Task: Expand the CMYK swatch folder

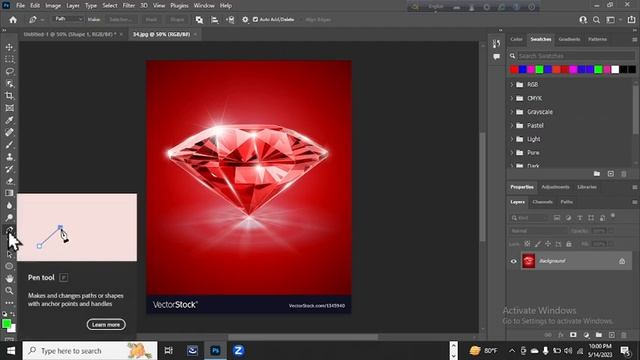Action: pyautogui.click(x=512, y=98)
